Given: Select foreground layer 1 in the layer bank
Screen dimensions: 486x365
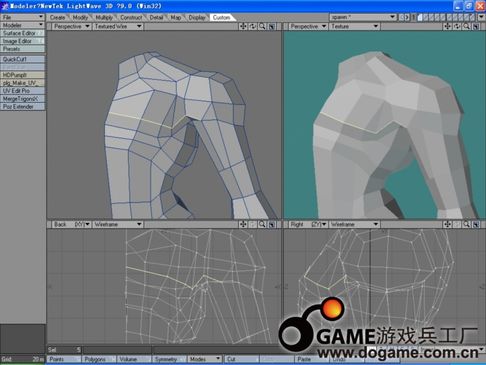Looking at the screenshot, I should pyautogui.click(x=420, y=17).
